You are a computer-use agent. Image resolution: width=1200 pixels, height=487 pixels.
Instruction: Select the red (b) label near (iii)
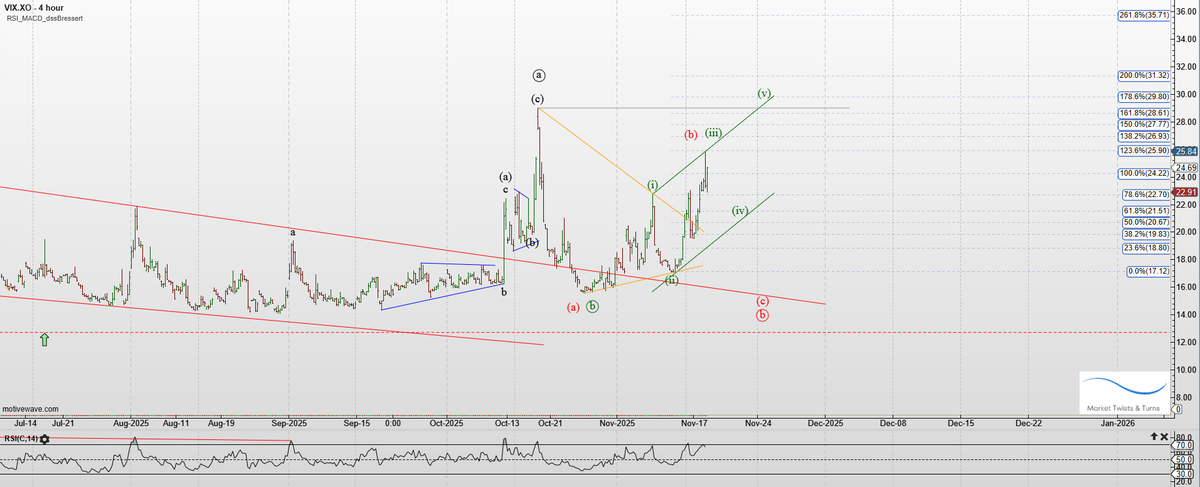pyautogui.click(x=690, y=134)
